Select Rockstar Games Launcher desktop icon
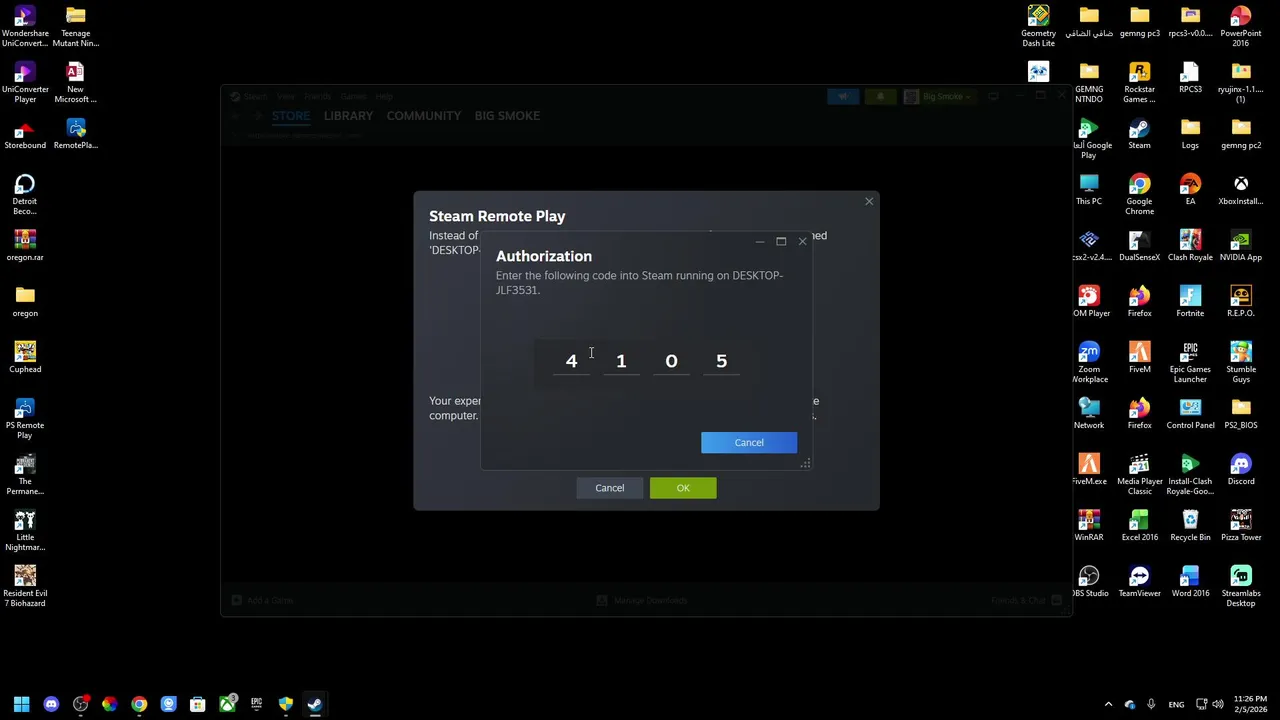Screen dimensions: 1280x720 (x=1139, y=83)
